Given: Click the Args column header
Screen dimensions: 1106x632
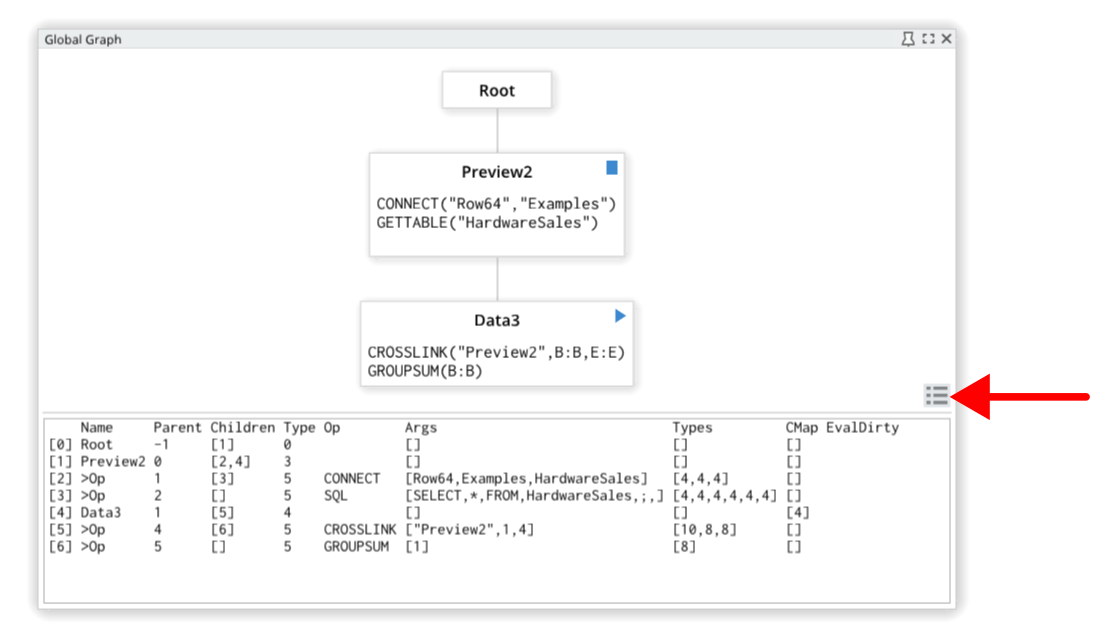Looking at the screenshot, I should tap(421, 427).
